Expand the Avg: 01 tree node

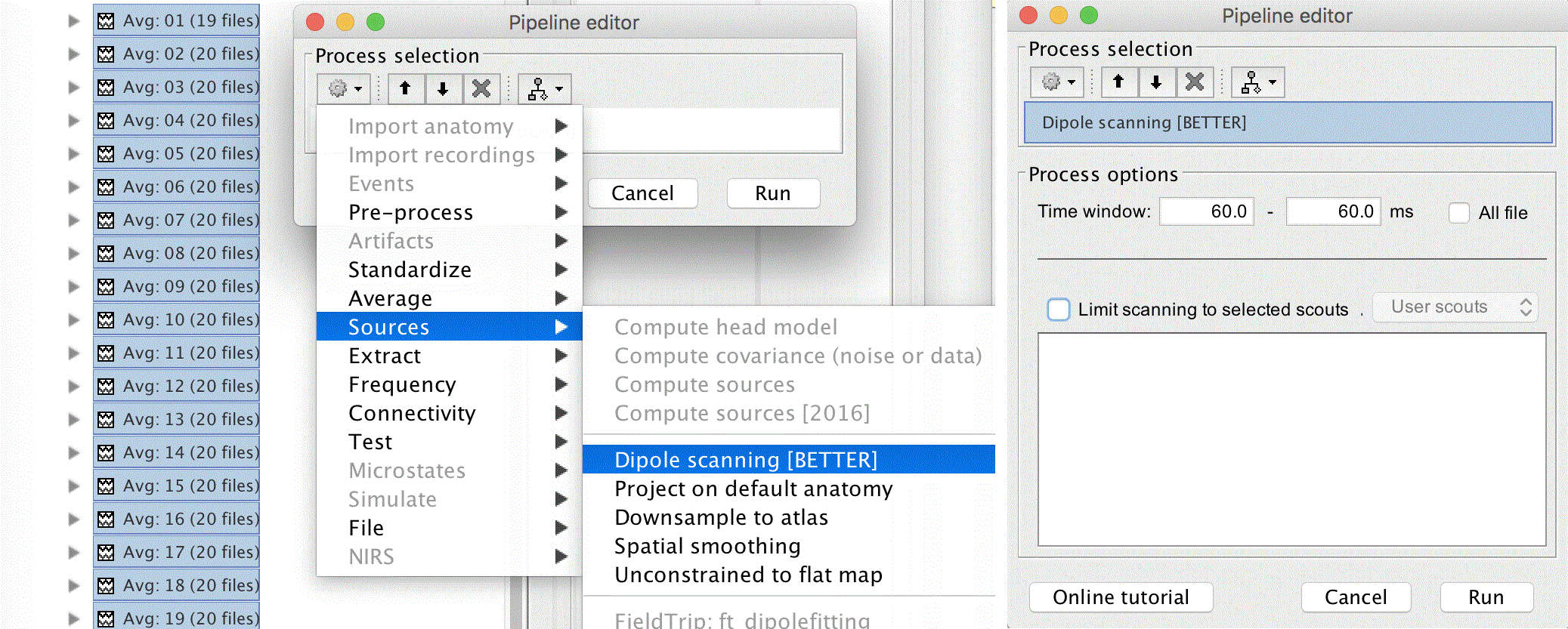(x=74, y=21)
